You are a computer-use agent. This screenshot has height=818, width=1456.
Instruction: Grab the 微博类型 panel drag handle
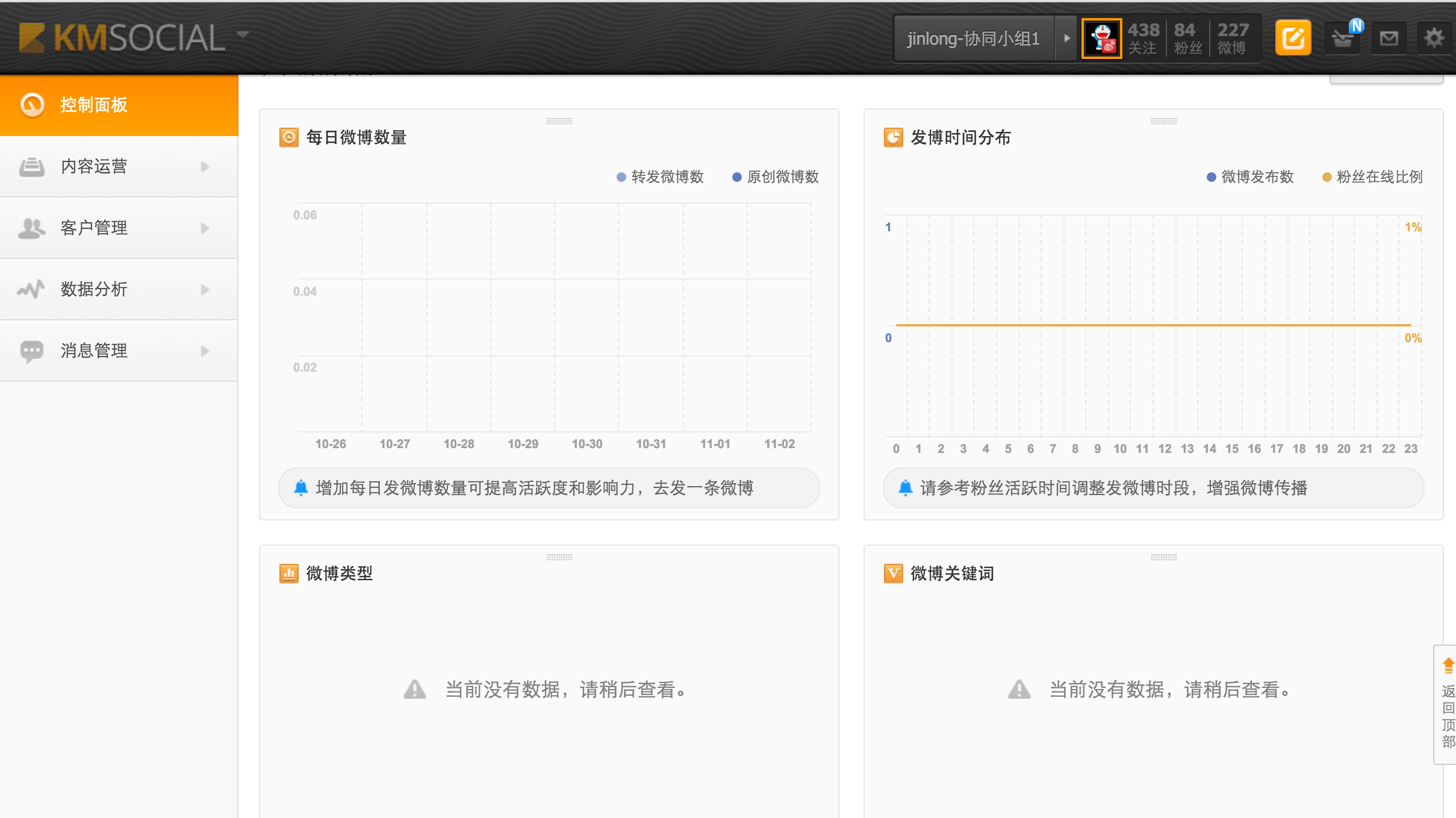coord(559,557)
